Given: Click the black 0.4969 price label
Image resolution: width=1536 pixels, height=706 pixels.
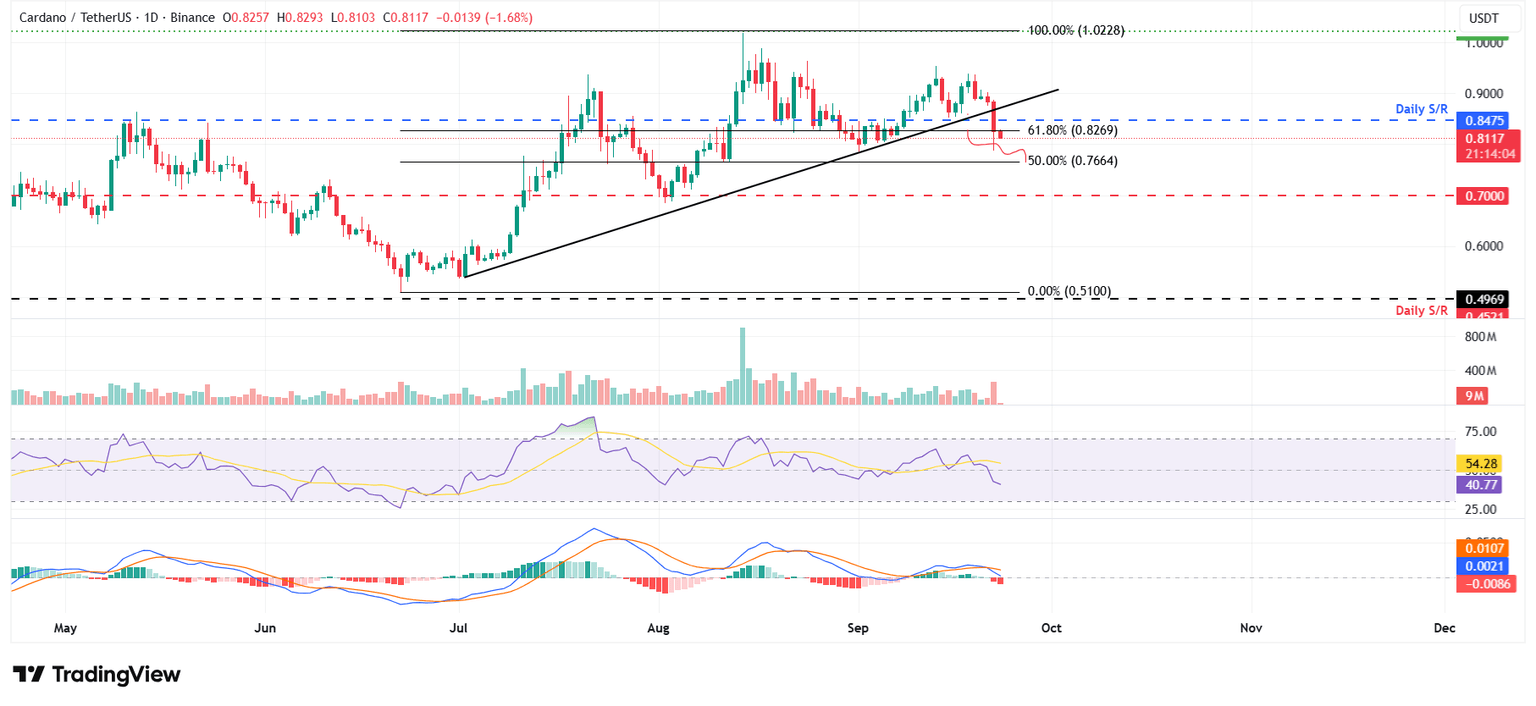Looking at the screenshot, I should coord(1483,298).
